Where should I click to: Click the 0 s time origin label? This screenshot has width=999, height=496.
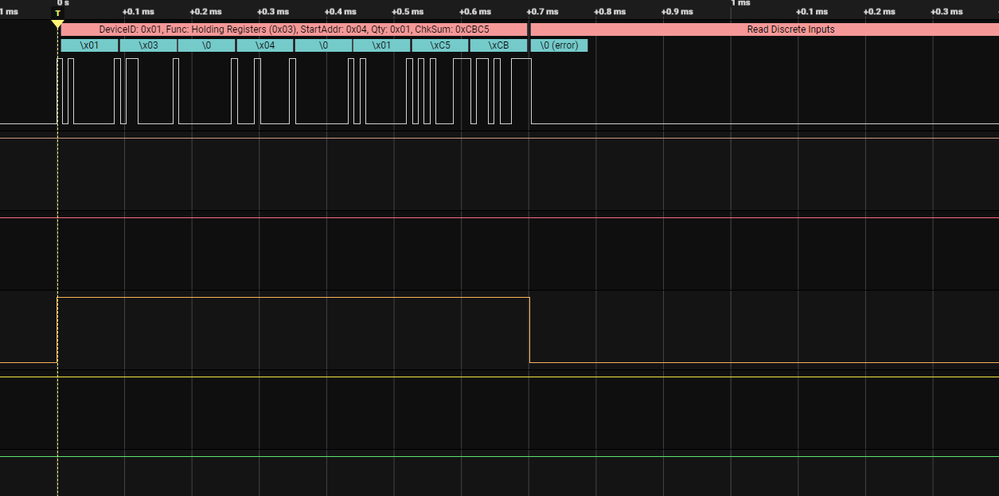pyautogui.click(x=62, y=3)
